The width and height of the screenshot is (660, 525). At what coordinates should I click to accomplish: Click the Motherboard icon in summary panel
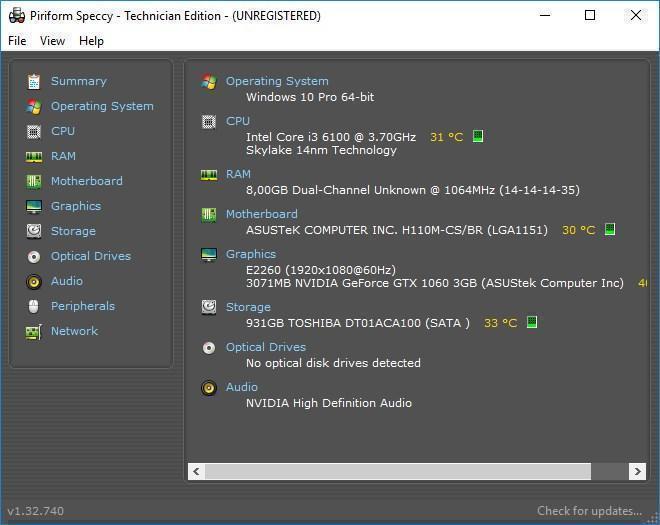(x=209, y=215)
